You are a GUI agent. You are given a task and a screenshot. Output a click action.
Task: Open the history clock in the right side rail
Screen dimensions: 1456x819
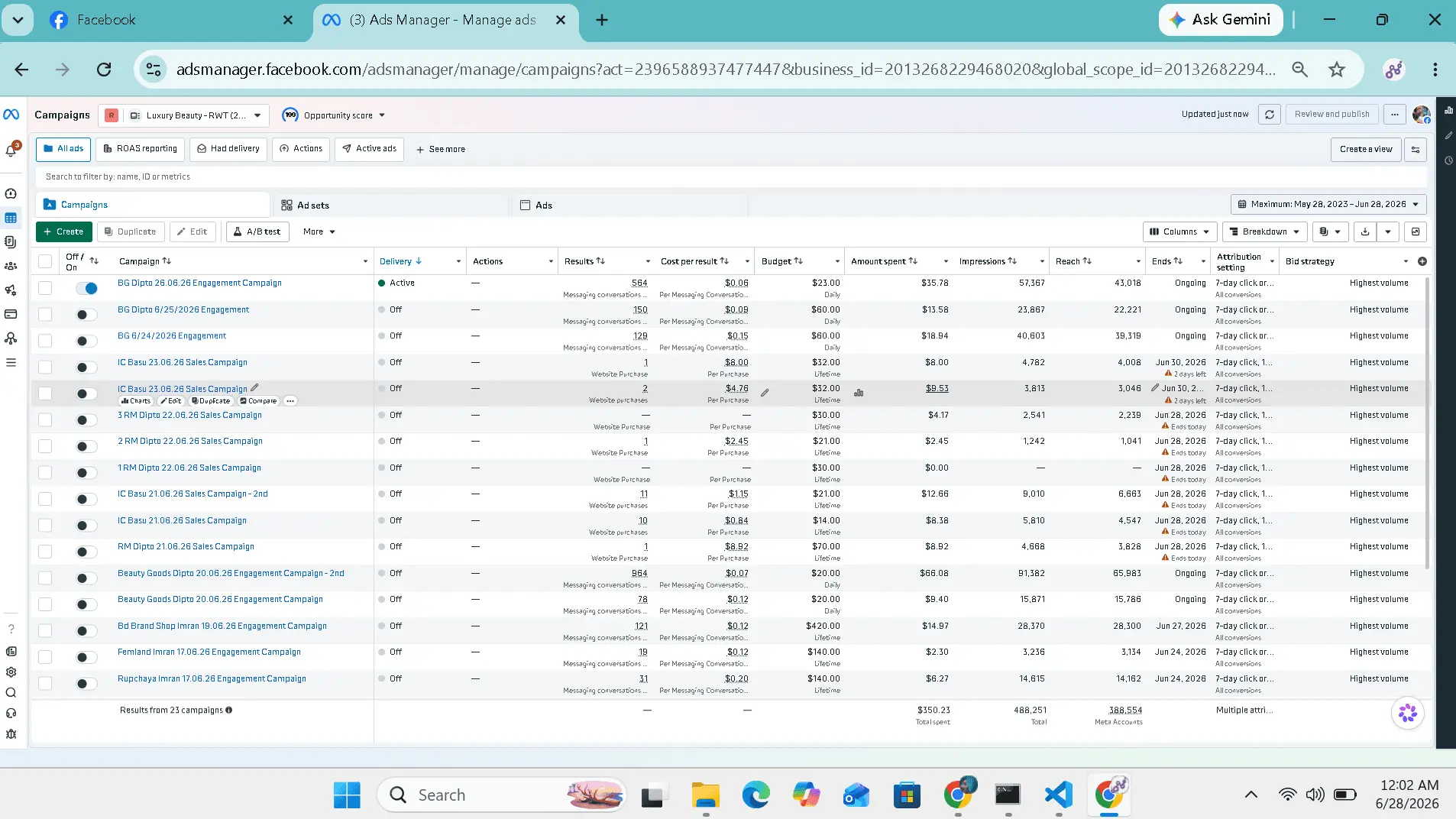click(1448, 160)
